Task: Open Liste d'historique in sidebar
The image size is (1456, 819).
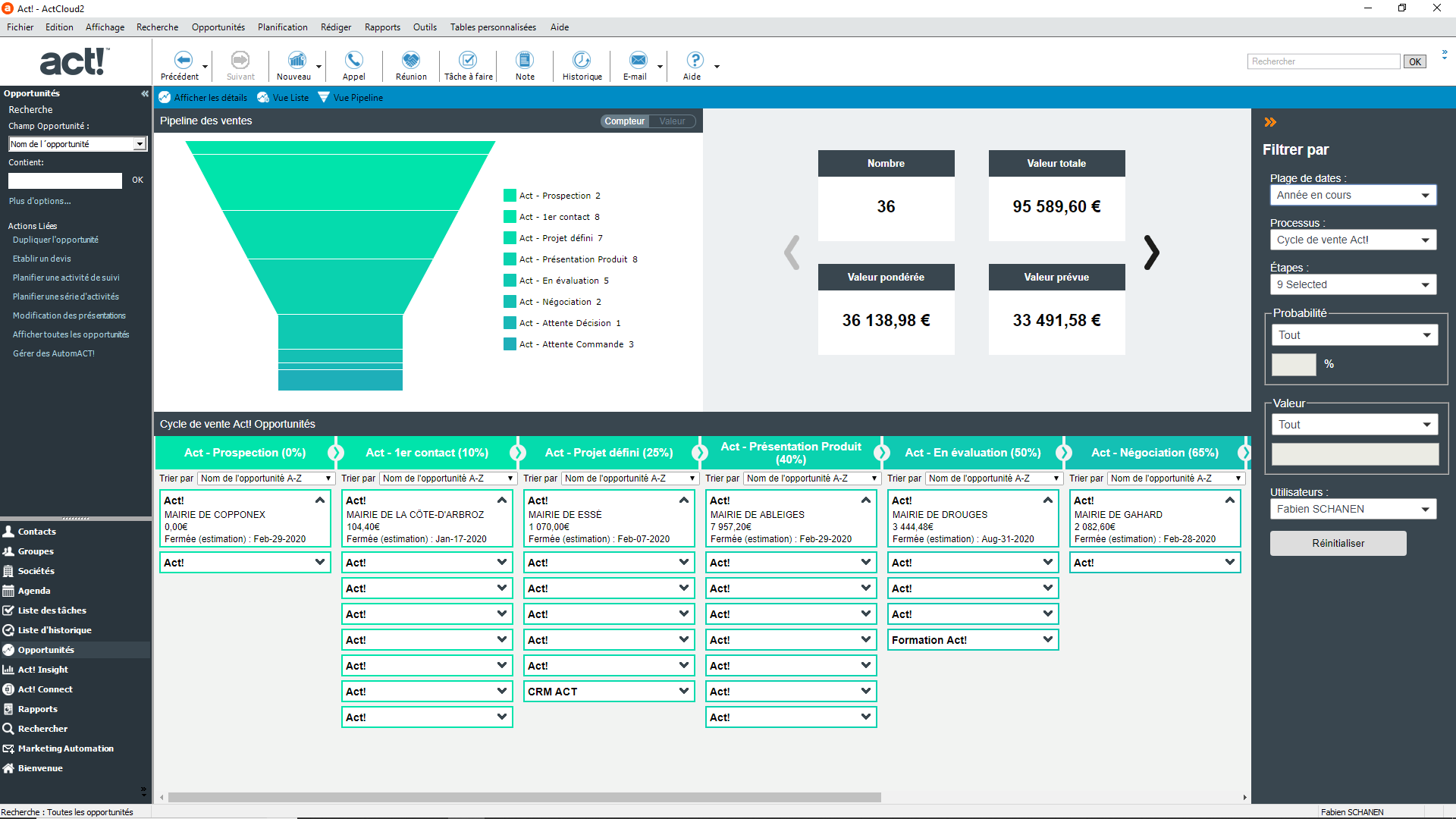Action: click(54, 630)
